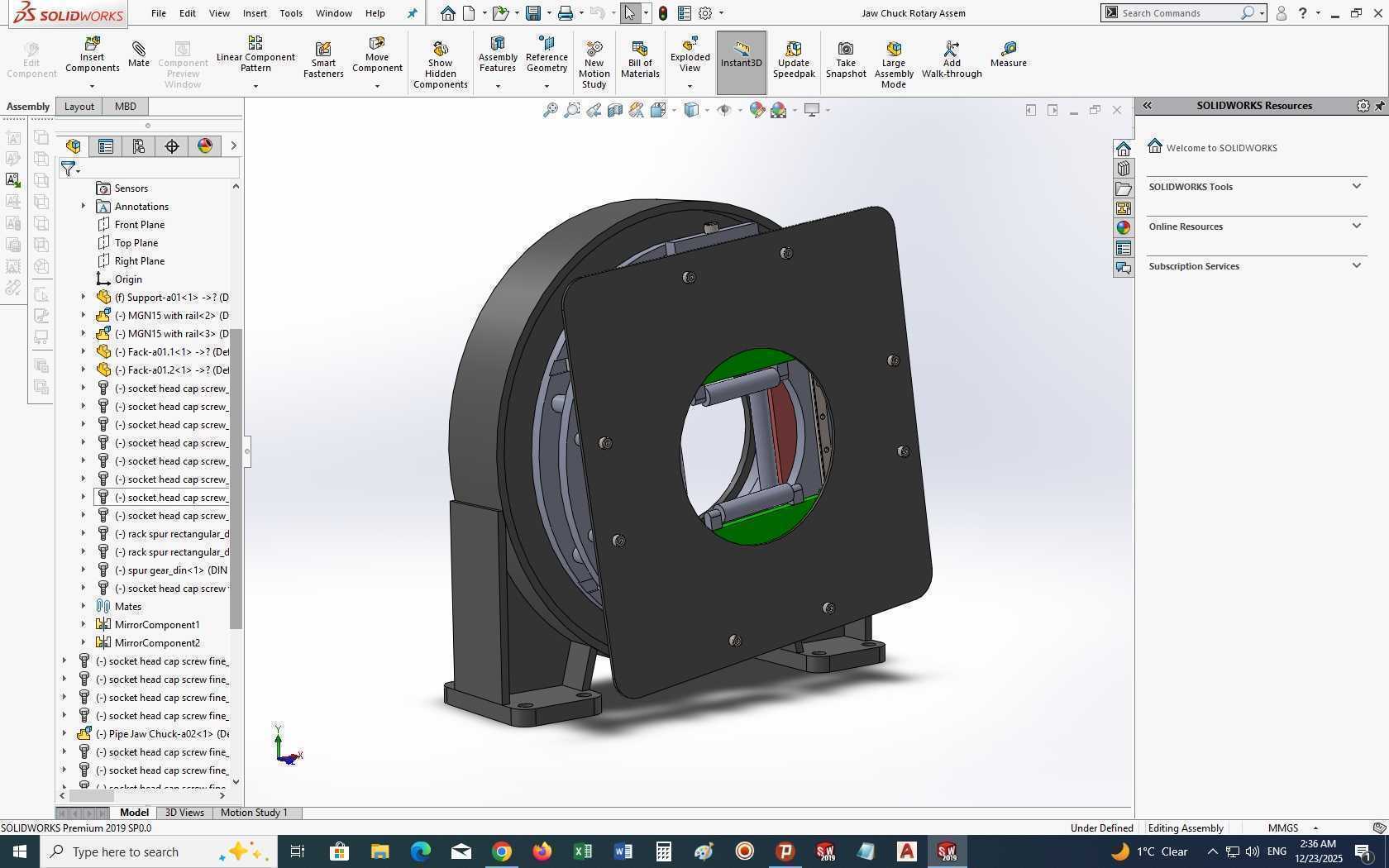1389x868 pixels.
Task: Expand the Annotations tree node
Action: click(x=84, y=206)
